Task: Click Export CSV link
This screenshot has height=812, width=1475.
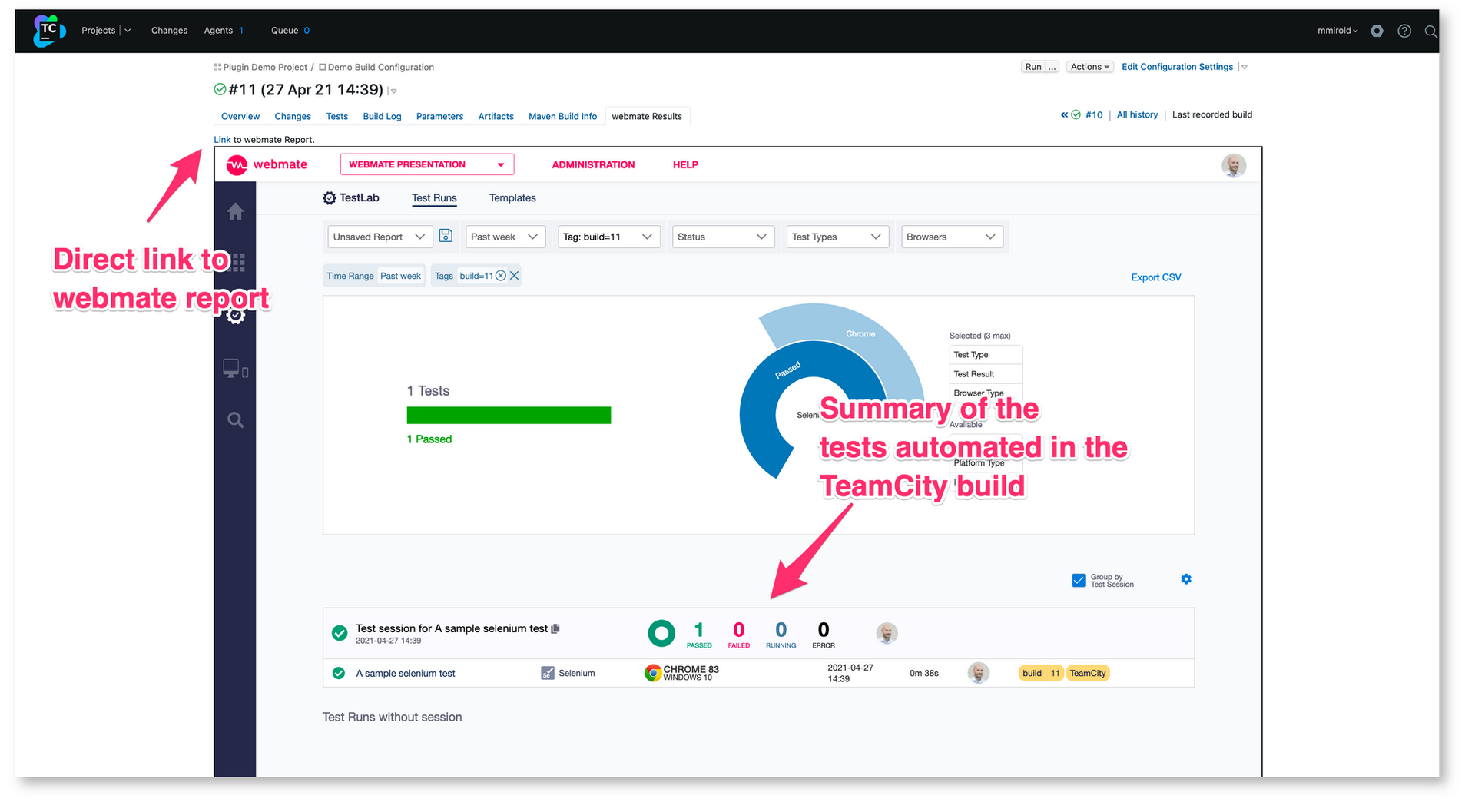Action: (x=1156, y=277)
